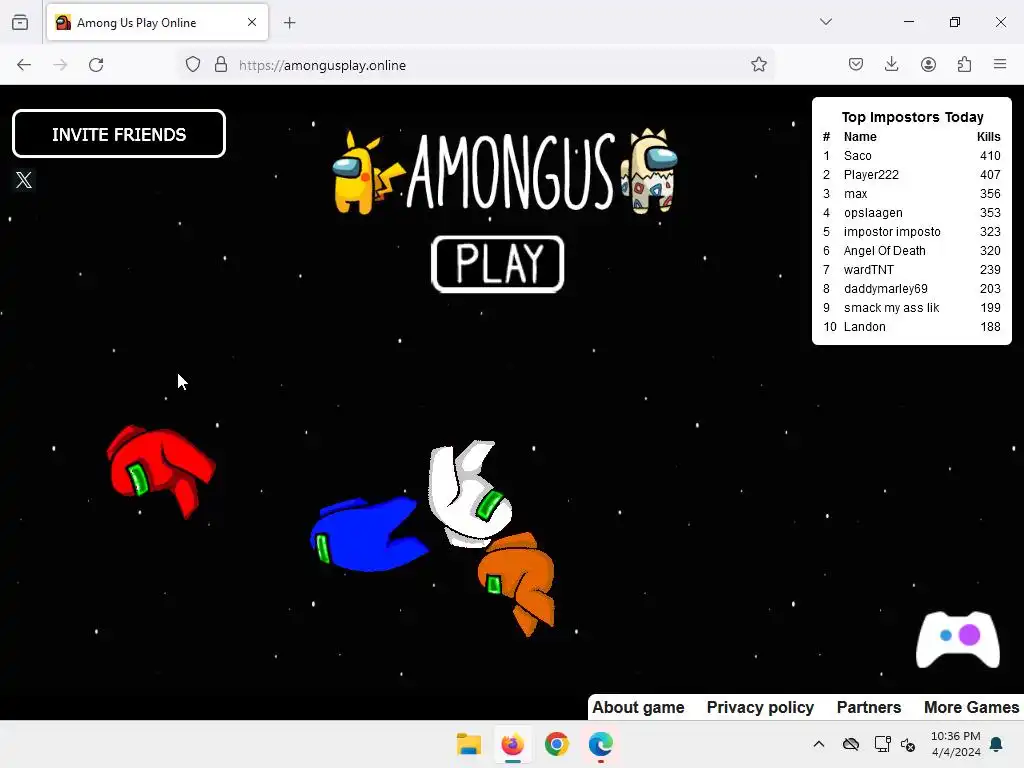Open File Explorer from the taskbar
Viewport: 1024px width, 768px height.
pyautogui.click(x=468, y=744)
